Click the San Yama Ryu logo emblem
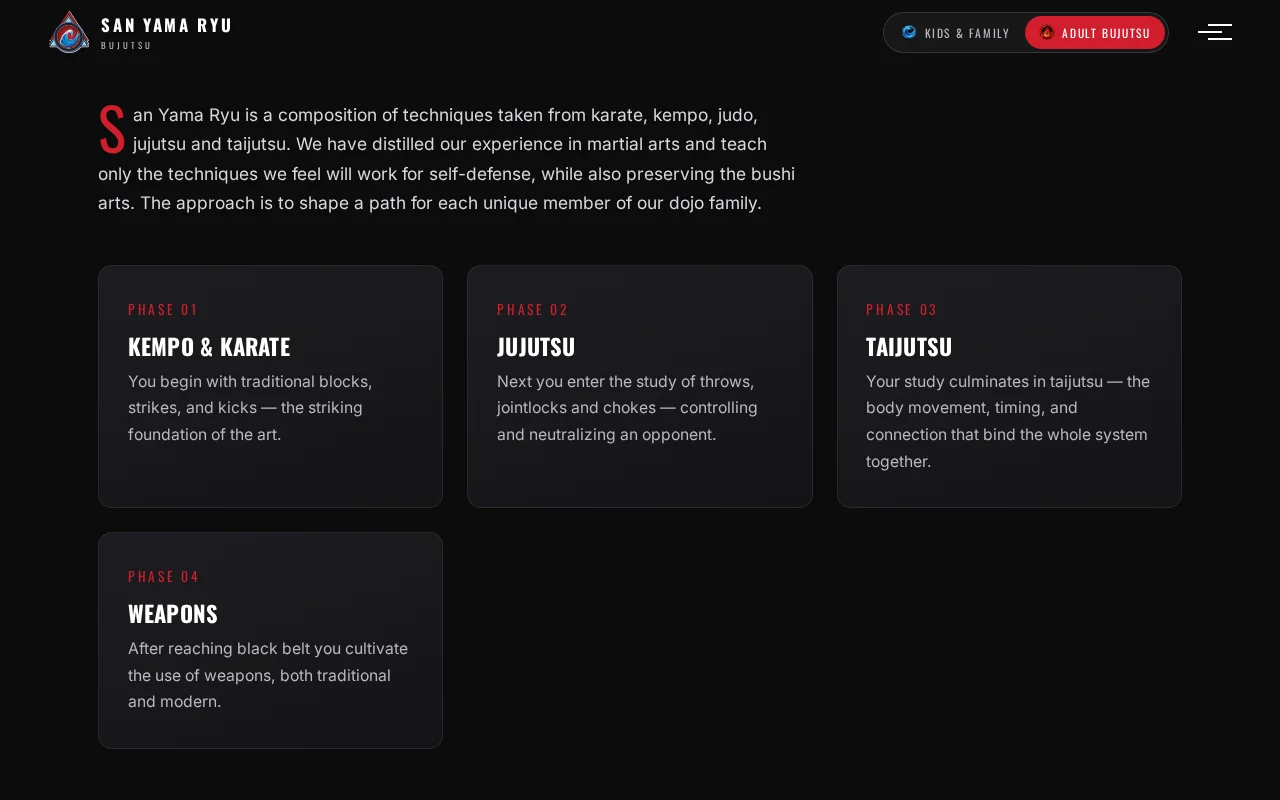 69,32
